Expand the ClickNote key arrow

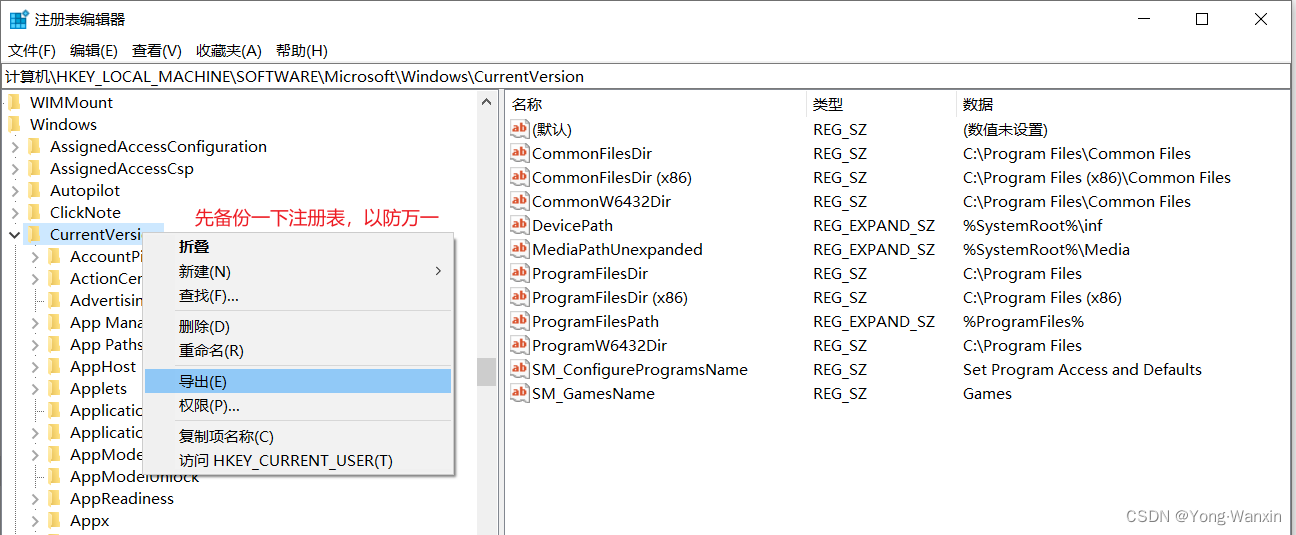point(15,213)
